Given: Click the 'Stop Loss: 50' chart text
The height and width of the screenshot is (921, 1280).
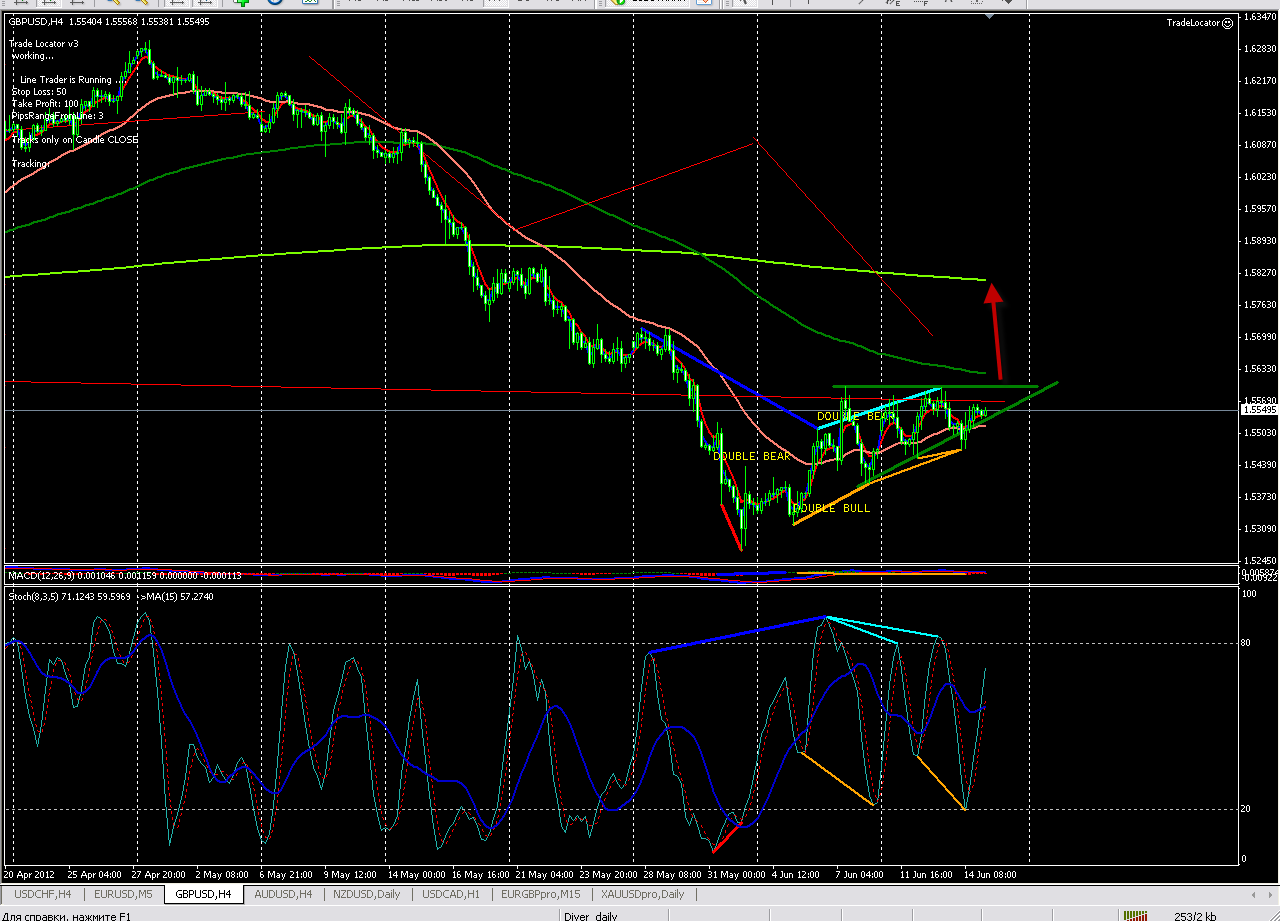Looking at the screenshot, I should point(39,91).
